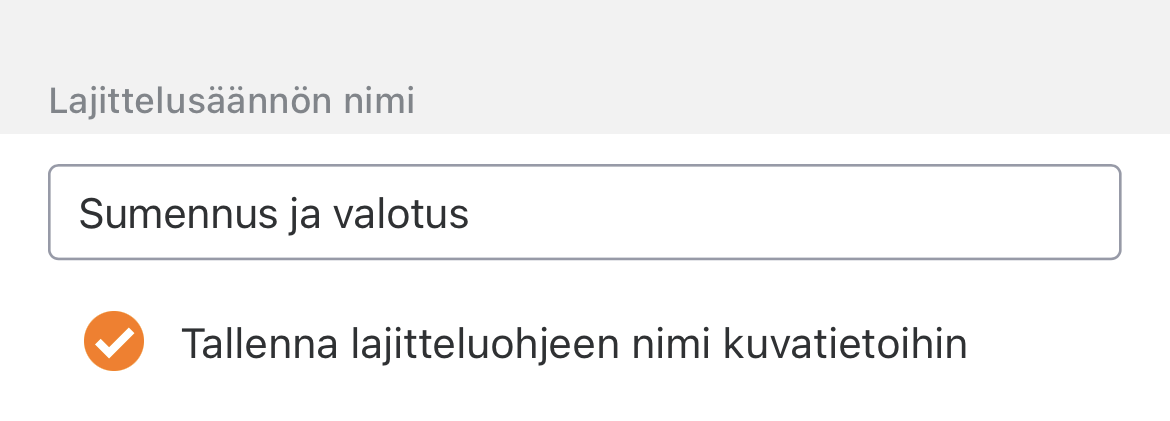Click the white checkmark in the orange circle
1170x421 pixels.
pos(114,342)
